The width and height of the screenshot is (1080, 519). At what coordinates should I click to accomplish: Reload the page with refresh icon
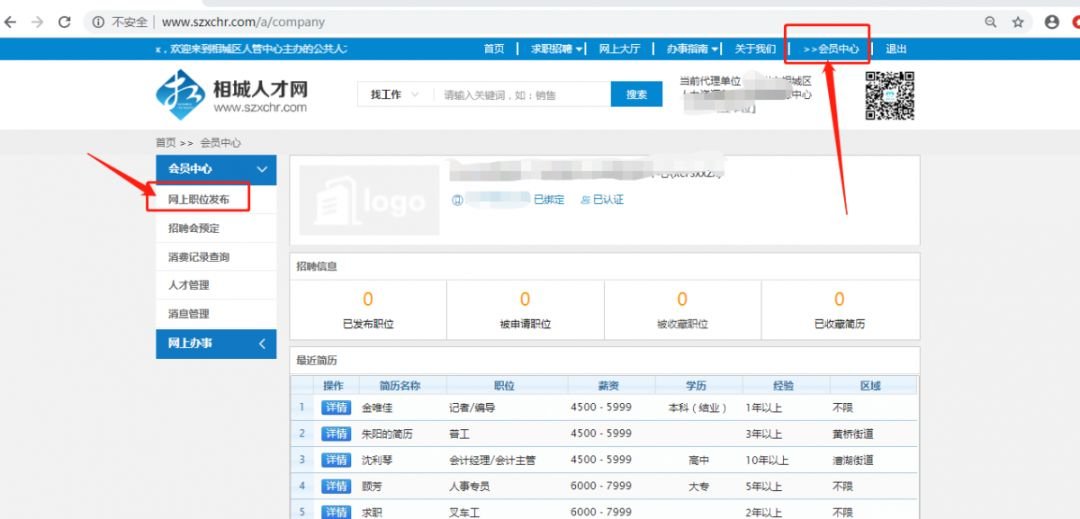pyautogui.click(x=64, y=21)
